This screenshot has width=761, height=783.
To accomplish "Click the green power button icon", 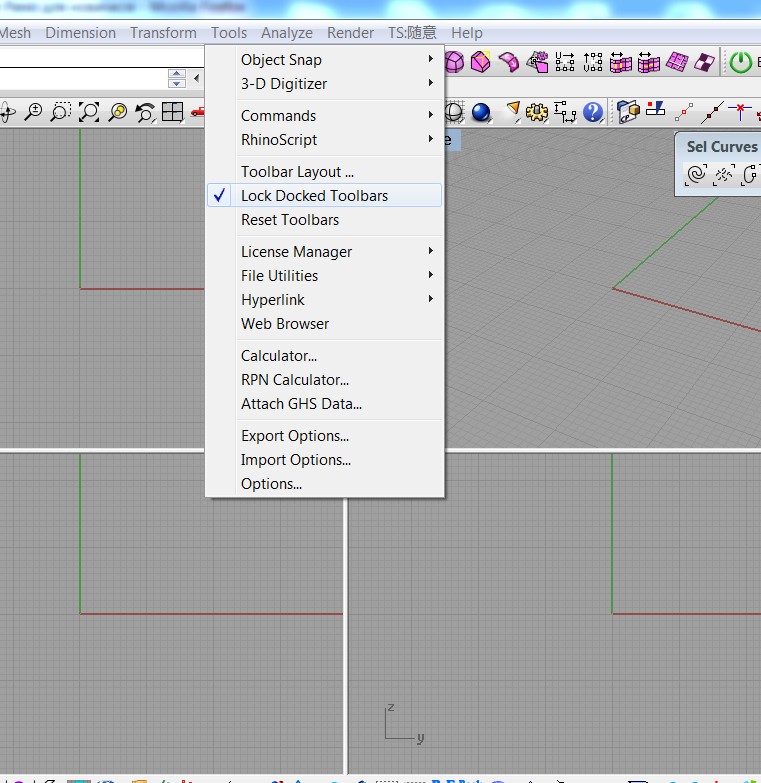I will pos(741,62).
